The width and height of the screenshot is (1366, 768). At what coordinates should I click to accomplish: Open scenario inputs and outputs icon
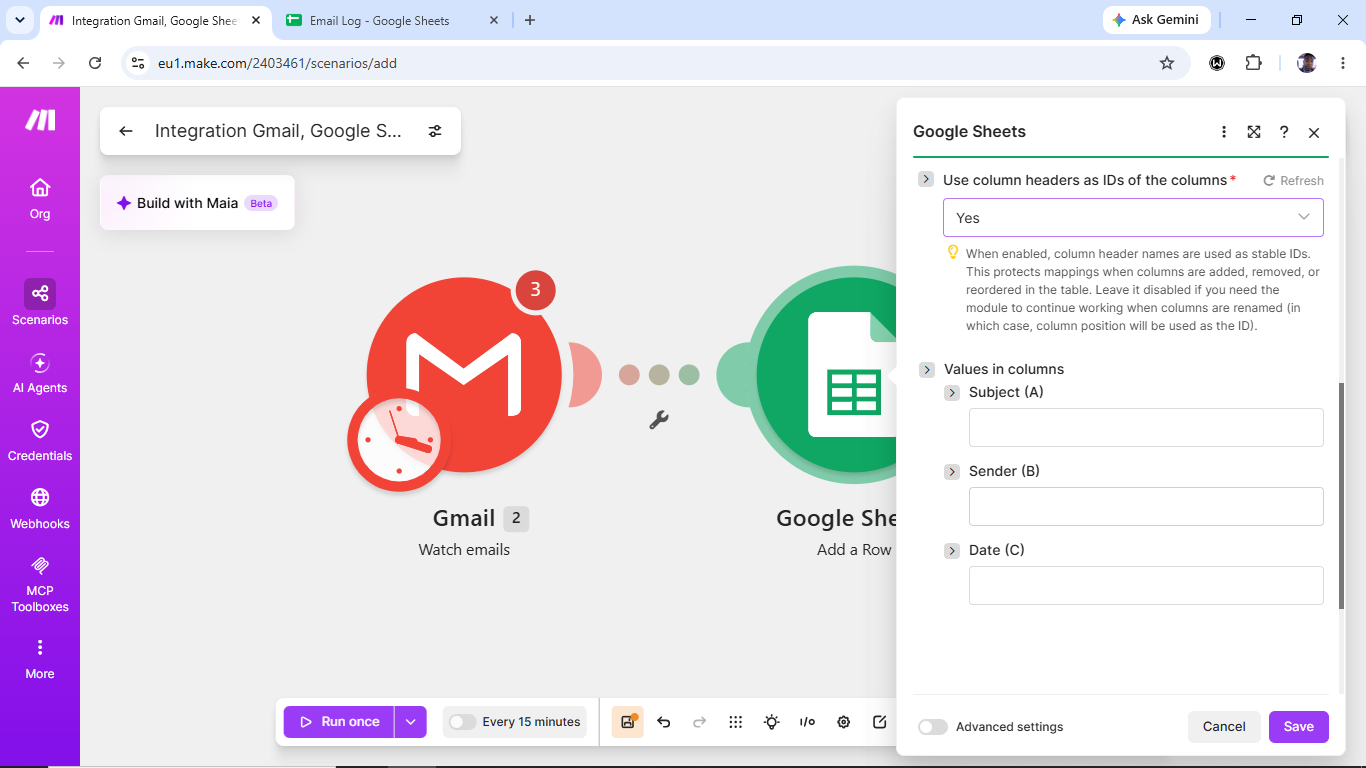pos(807,722)
